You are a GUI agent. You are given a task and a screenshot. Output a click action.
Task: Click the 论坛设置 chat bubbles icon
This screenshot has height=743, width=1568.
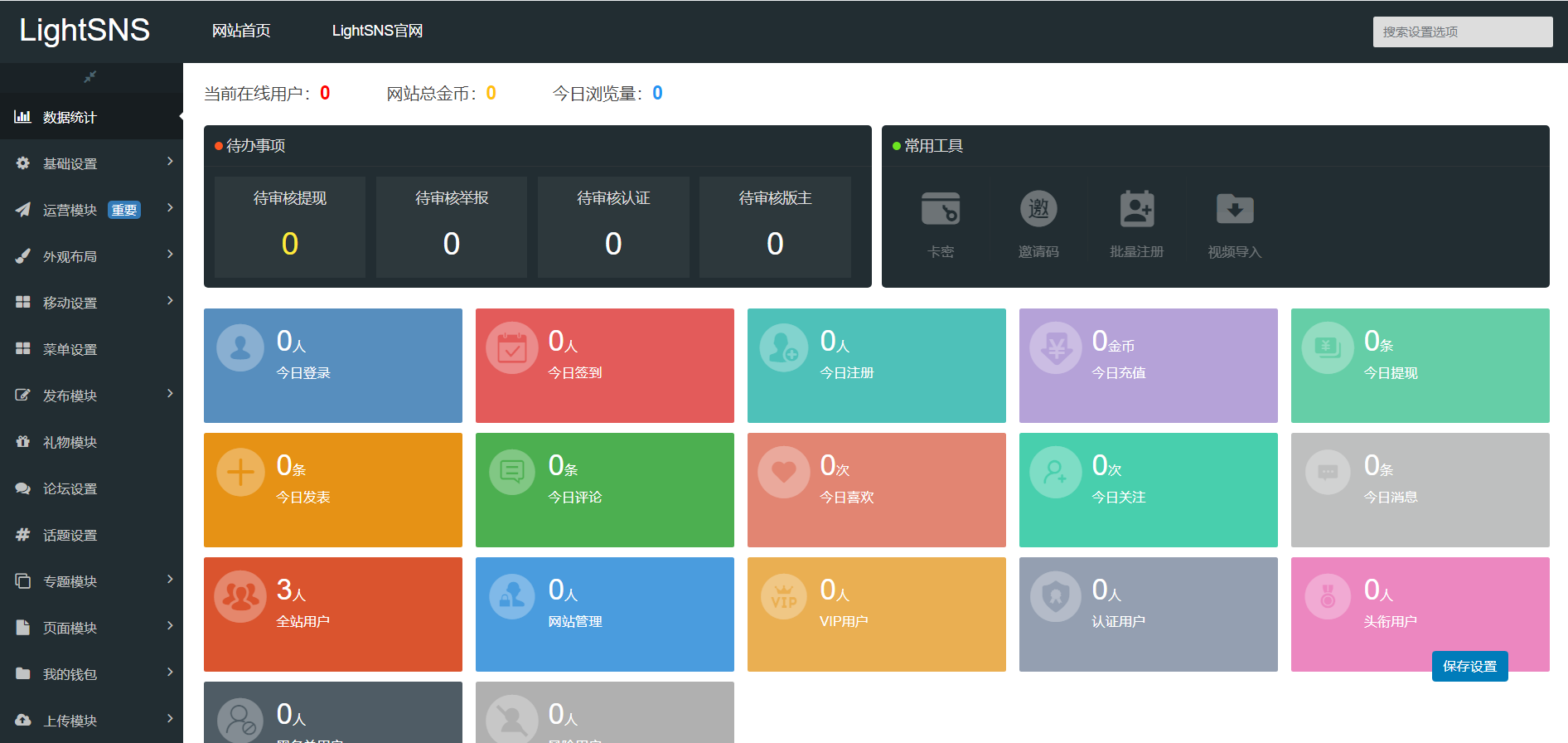point(22,488)
